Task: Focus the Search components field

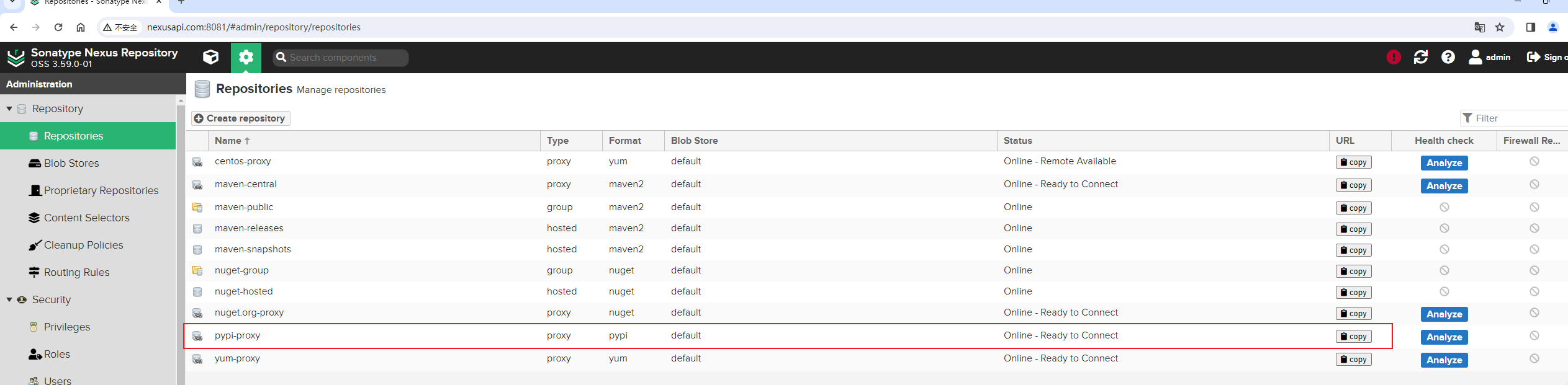Action: (341, 58)
